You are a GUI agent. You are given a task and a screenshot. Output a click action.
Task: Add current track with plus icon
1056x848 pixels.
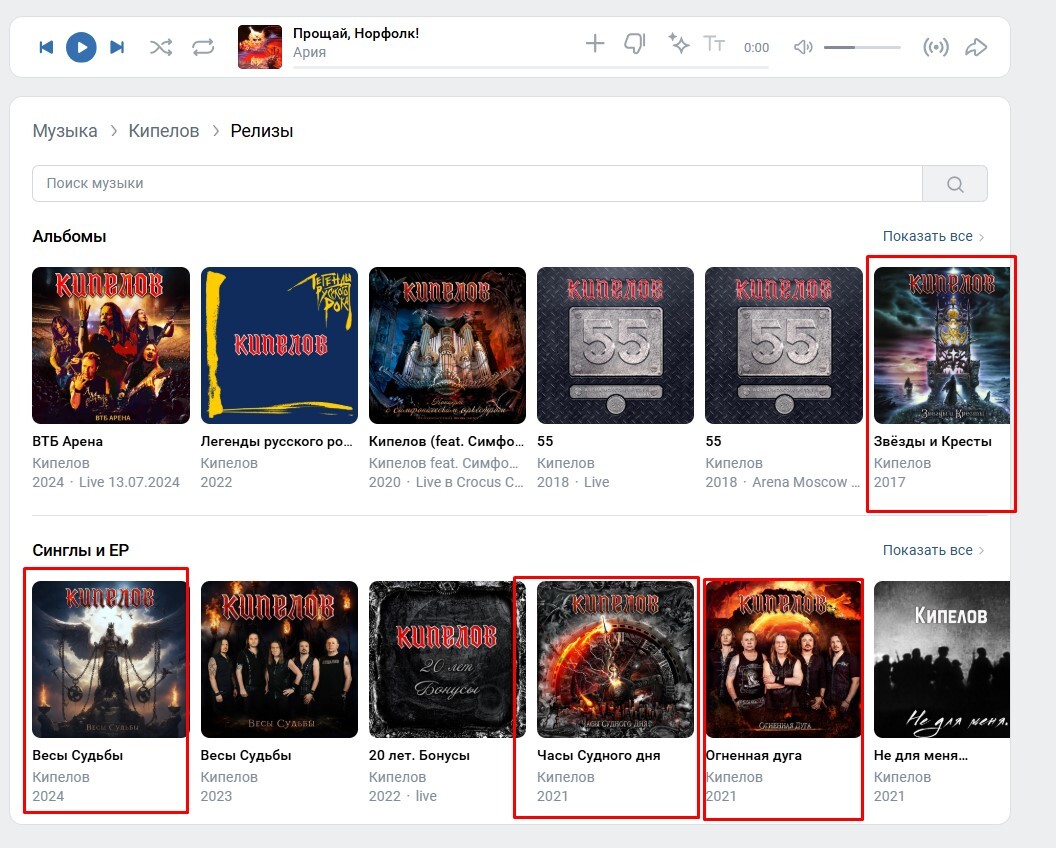[595, 44]
